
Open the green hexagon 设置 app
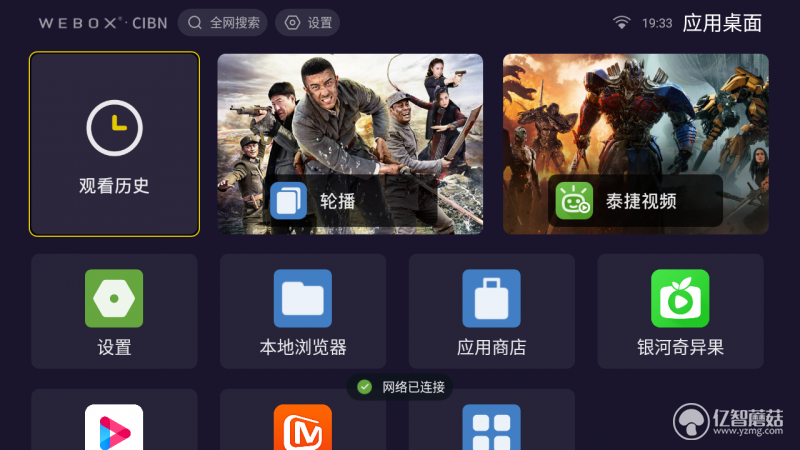tap(114, 298)
